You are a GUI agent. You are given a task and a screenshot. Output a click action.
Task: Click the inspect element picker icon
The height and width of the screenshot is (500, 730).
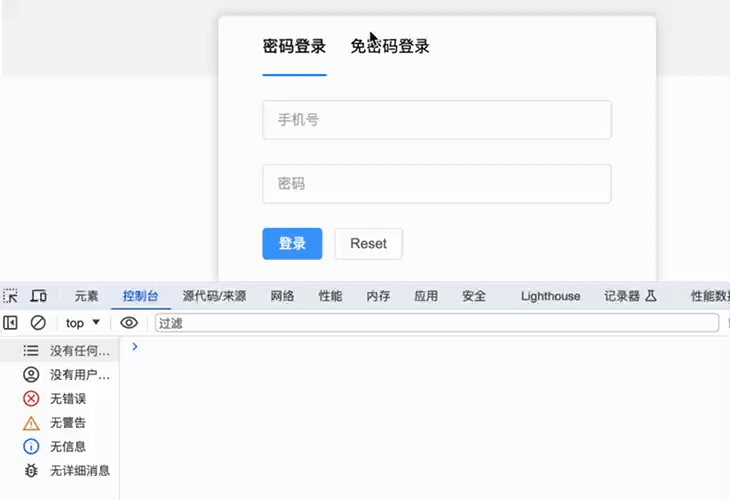coord(11,296)
